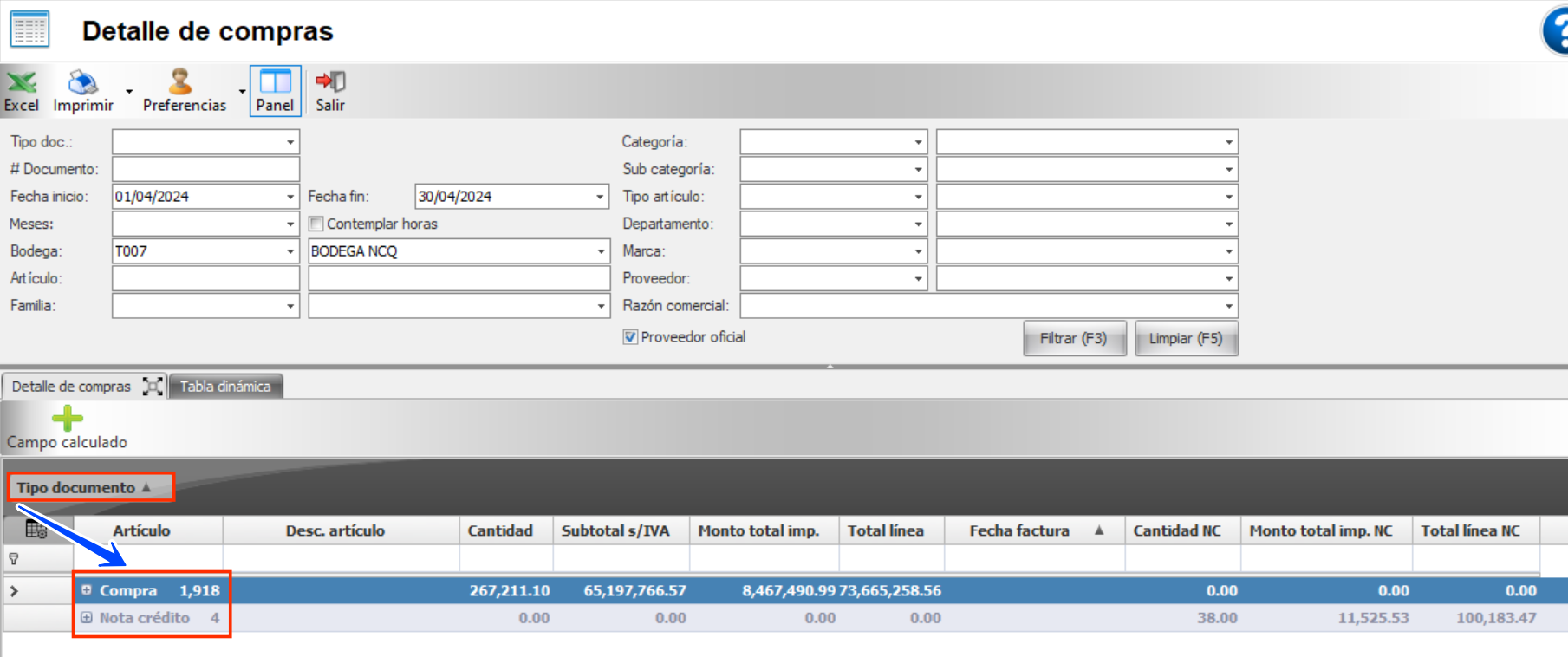Open the grid column chooser icon

coord(36,530)
